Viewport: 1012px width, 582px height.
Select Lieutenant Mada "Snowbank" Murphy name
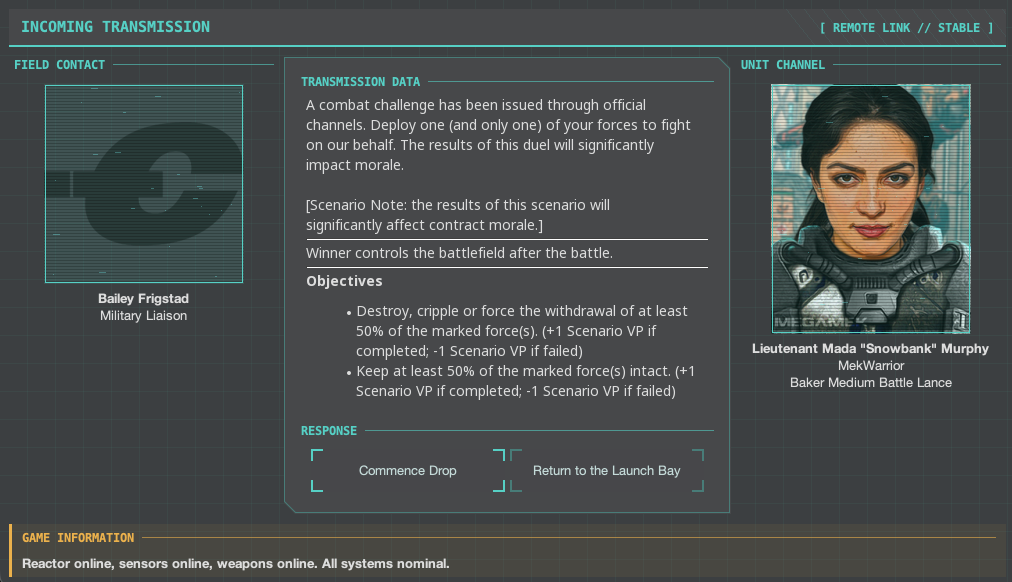pyautogui.click(x=870, y=348)
